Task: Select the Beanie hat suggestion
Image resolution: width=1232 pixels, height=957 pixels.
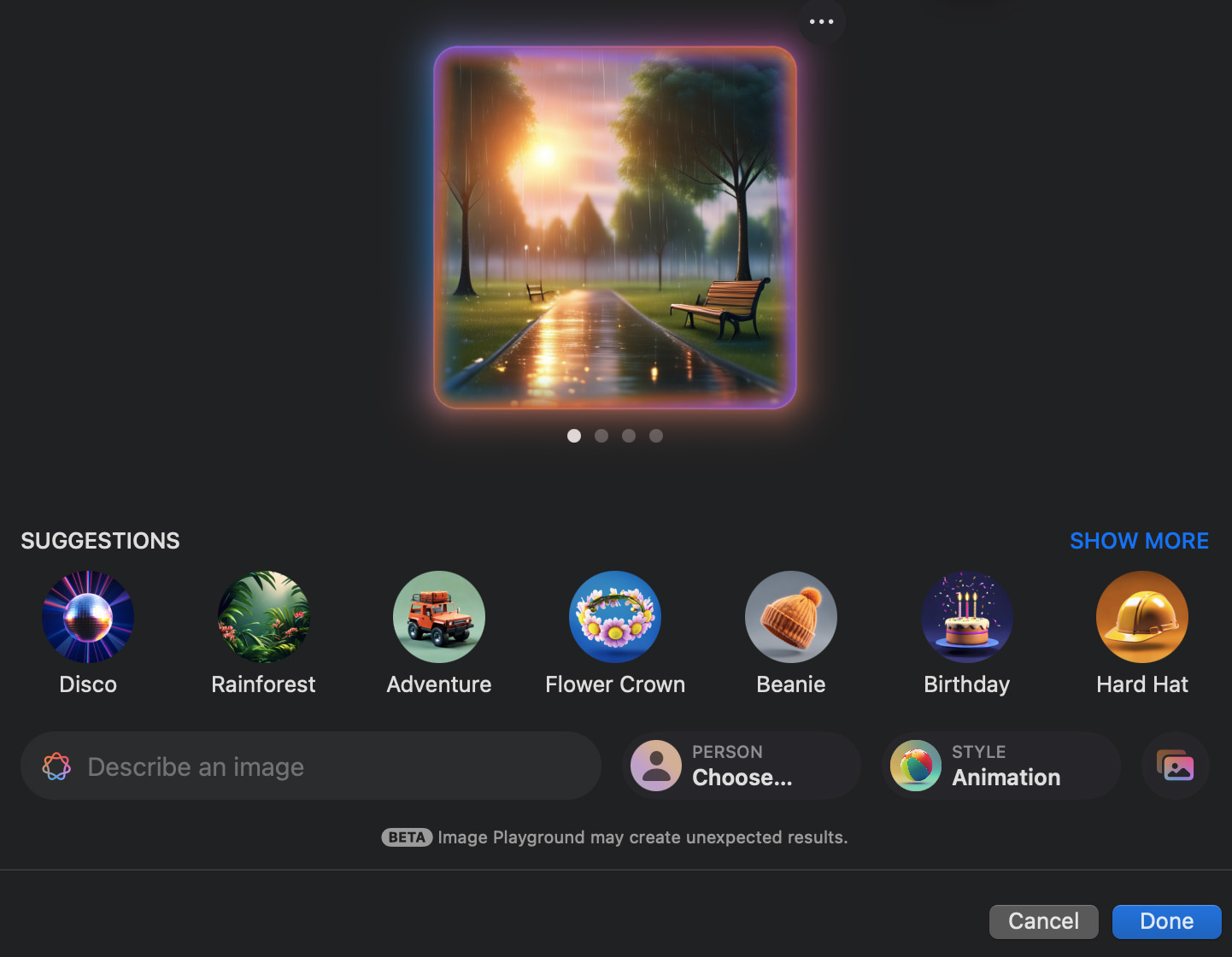Action: 791,617
